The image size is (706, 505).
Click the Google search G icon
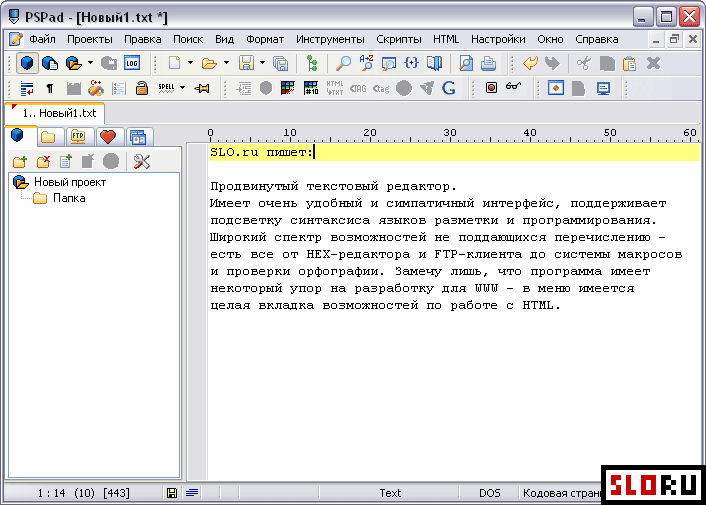coord(449,88)
